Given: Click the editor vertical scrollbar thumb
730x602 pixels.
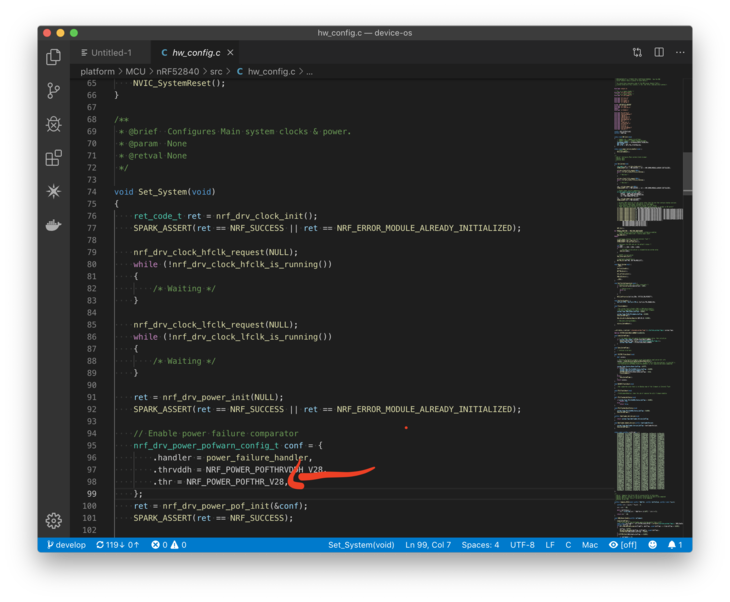Looking at the screenshot, I should tap(687, 173).
